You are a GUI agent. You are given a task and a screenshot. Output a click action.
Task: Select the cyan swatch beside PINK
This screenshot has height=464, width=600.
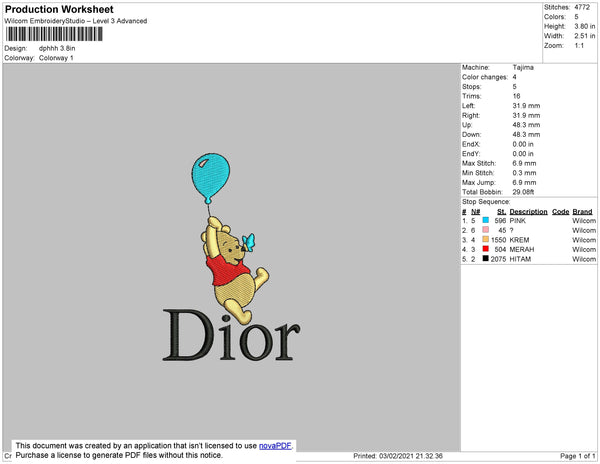click(x=486, y=220)
